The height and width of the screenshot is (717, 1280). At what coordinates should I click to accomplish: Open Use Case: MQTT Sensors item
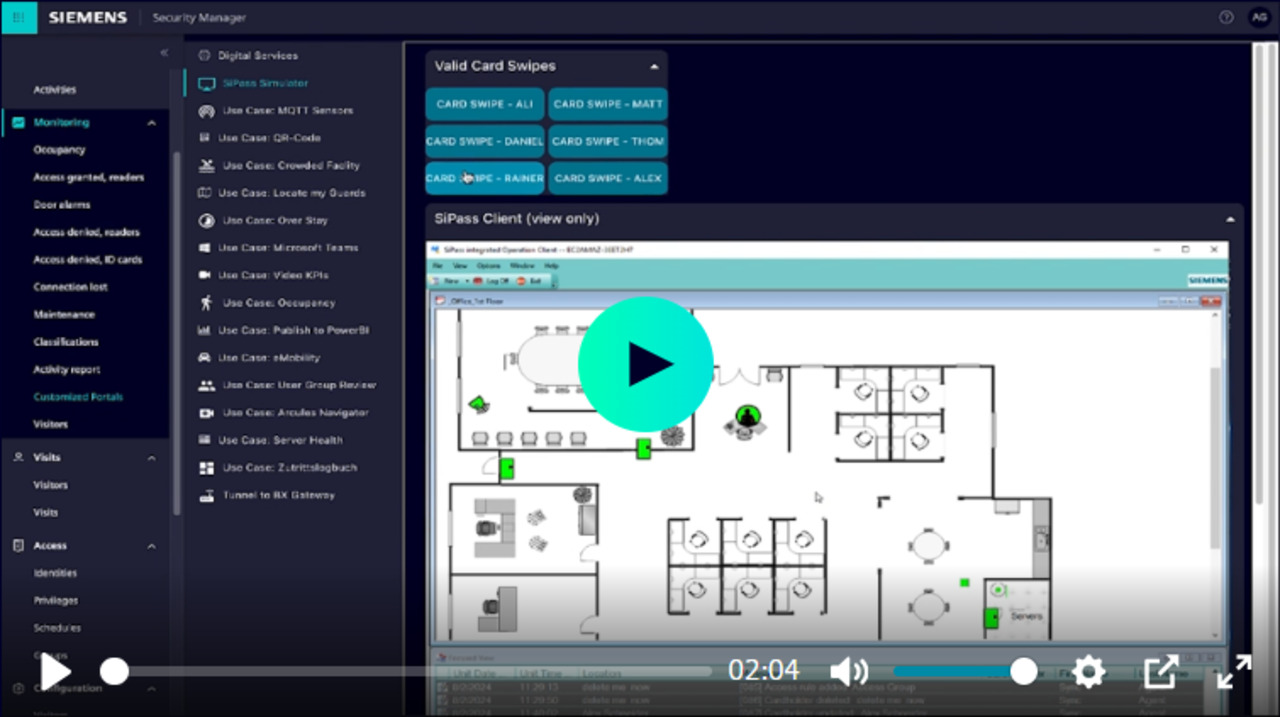tap(287, 111)
